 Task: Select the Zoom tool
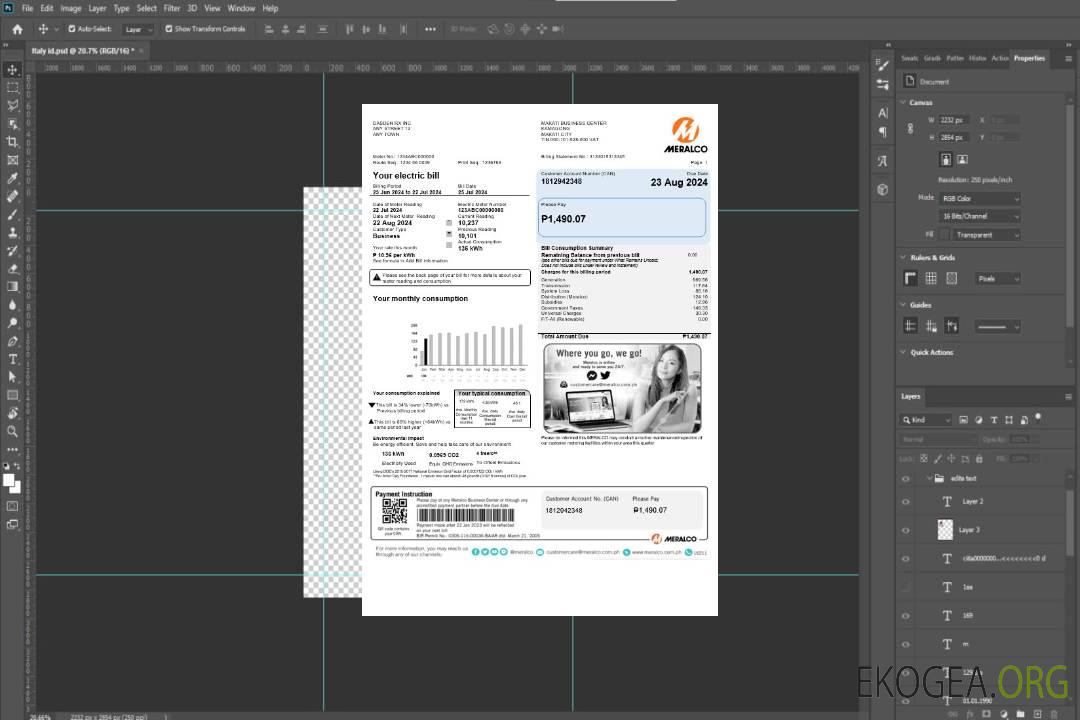pyautogui.click(x=12, y=431)
